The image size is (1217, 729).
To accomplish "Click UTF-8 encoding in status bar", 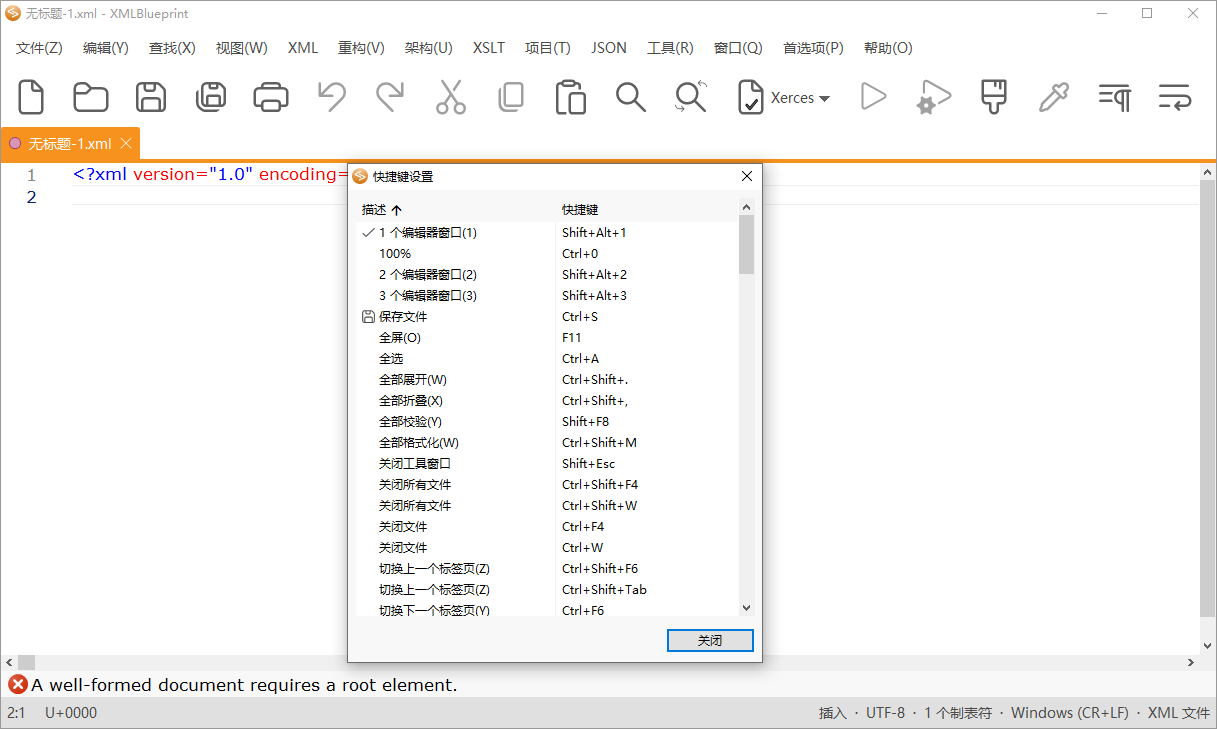I will pyautogui.click(x=885, y=713).
